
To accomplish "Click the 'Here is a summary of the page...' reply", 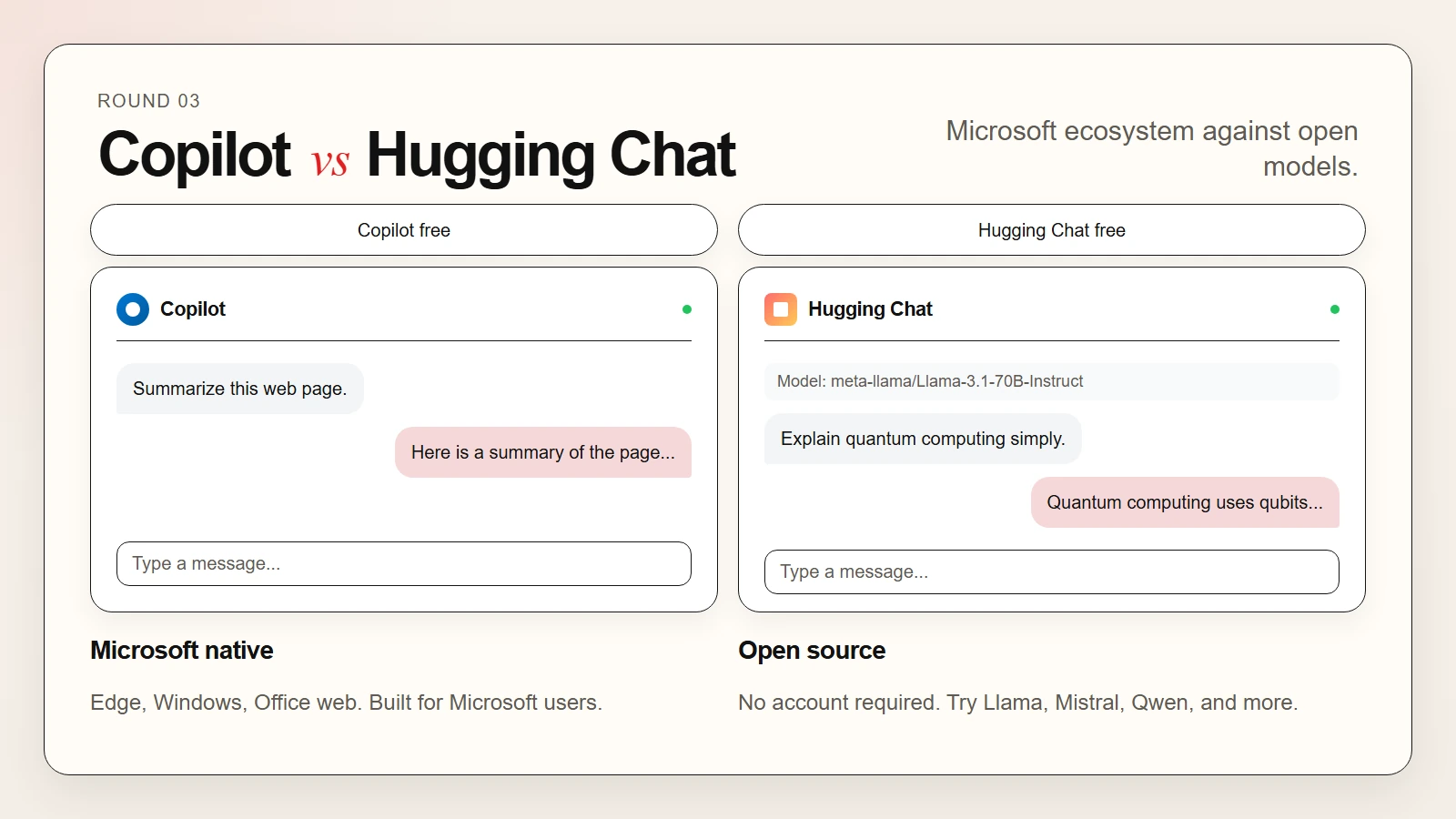I will [543, 452].
